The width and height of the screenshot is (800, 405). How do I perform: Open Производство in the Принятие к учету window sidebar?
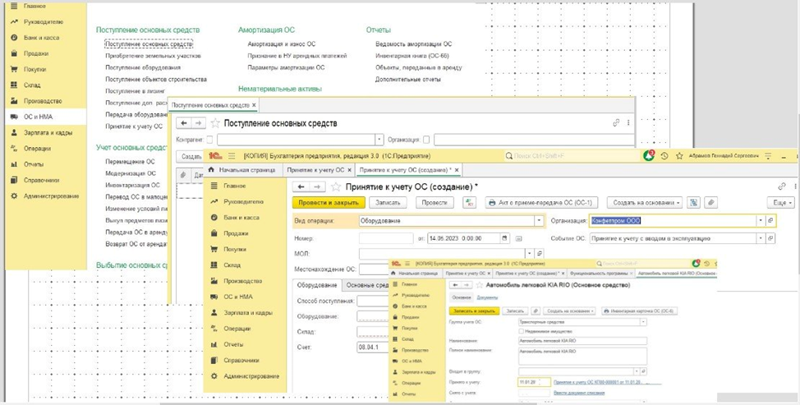(x=243, y=281)
